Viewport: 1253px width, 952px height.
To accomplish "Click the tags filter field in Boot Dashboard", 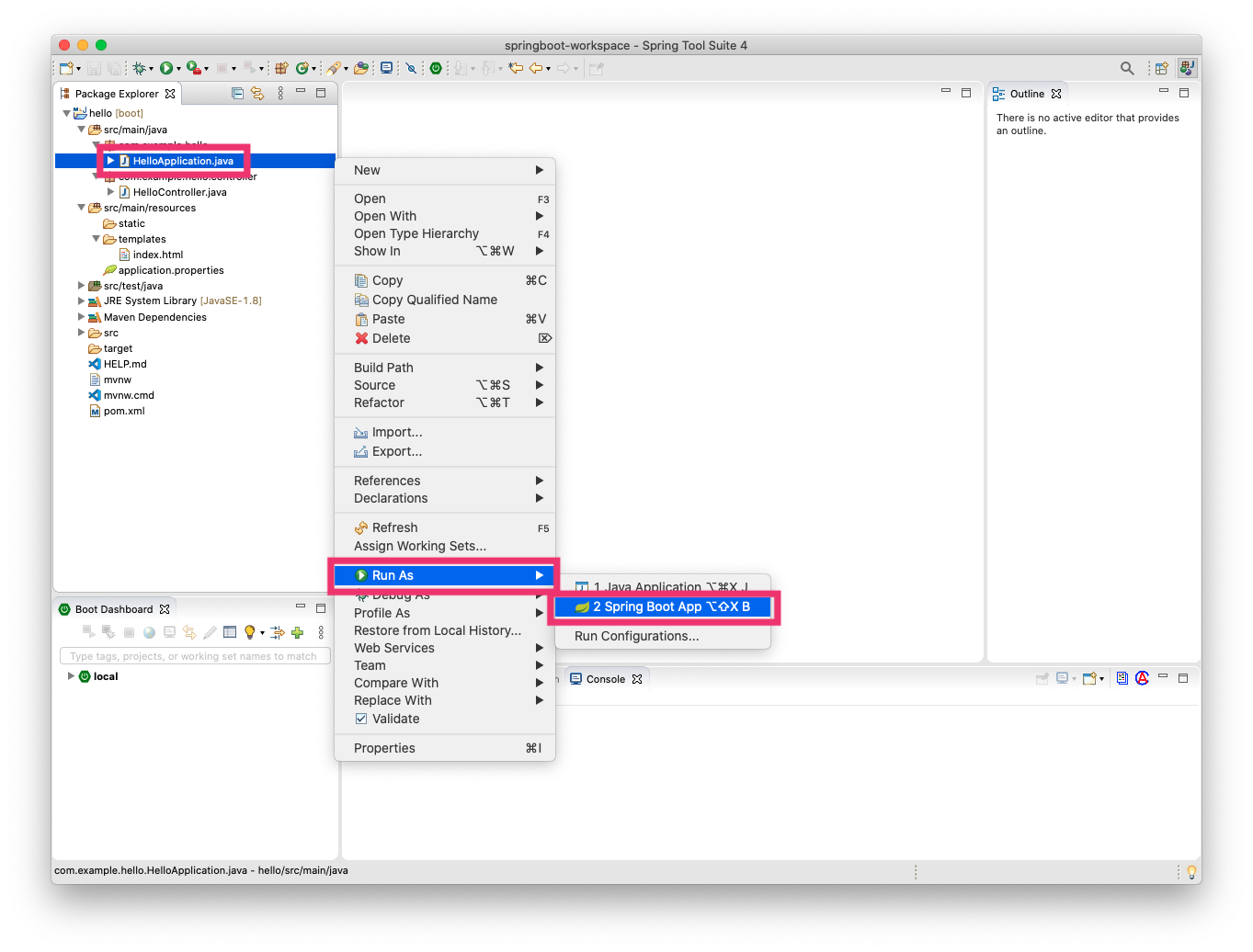I will click(194, 655).
